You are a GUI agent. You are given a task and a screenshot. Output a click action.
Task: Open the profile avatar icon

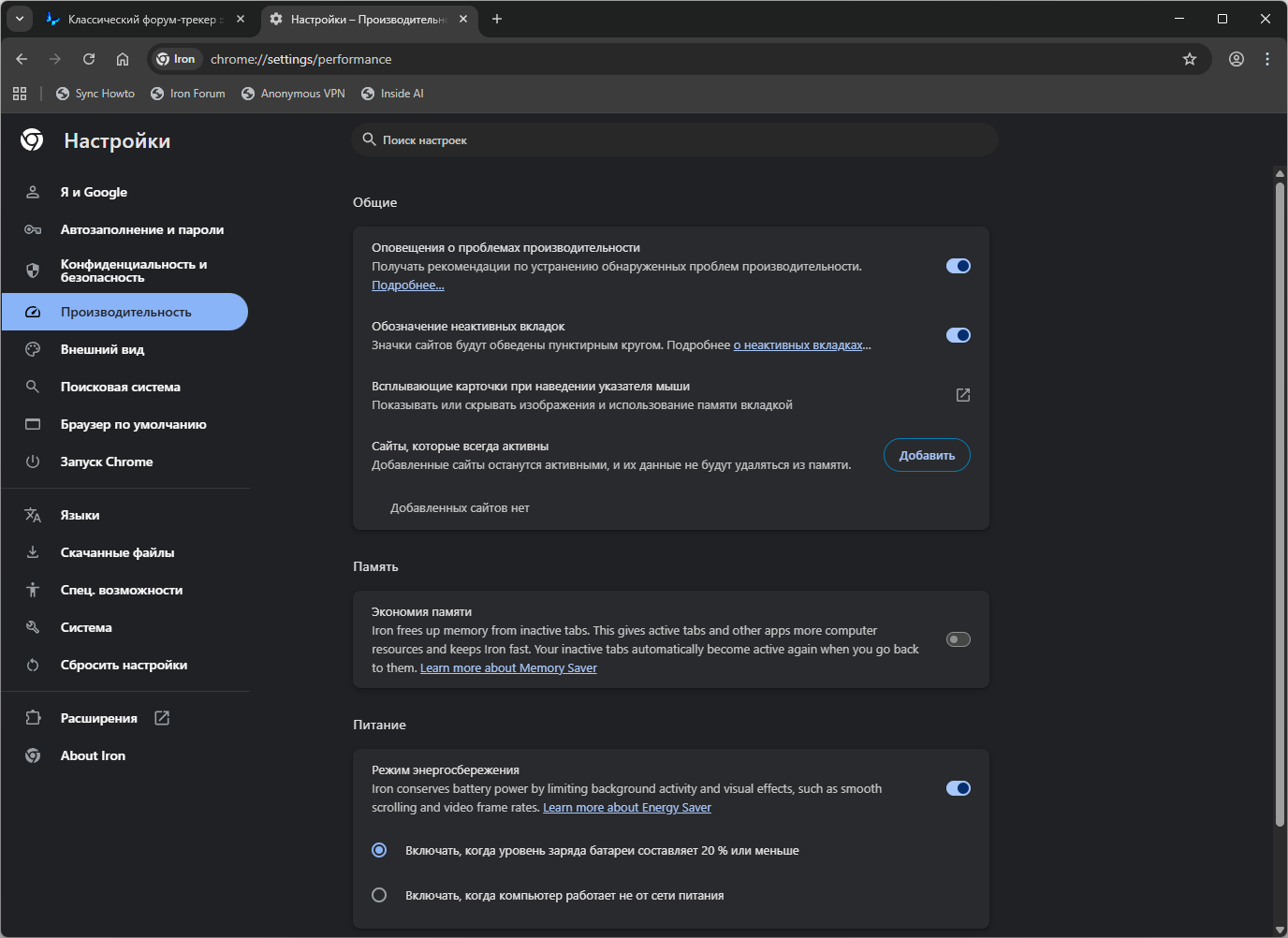(1237, 59)
